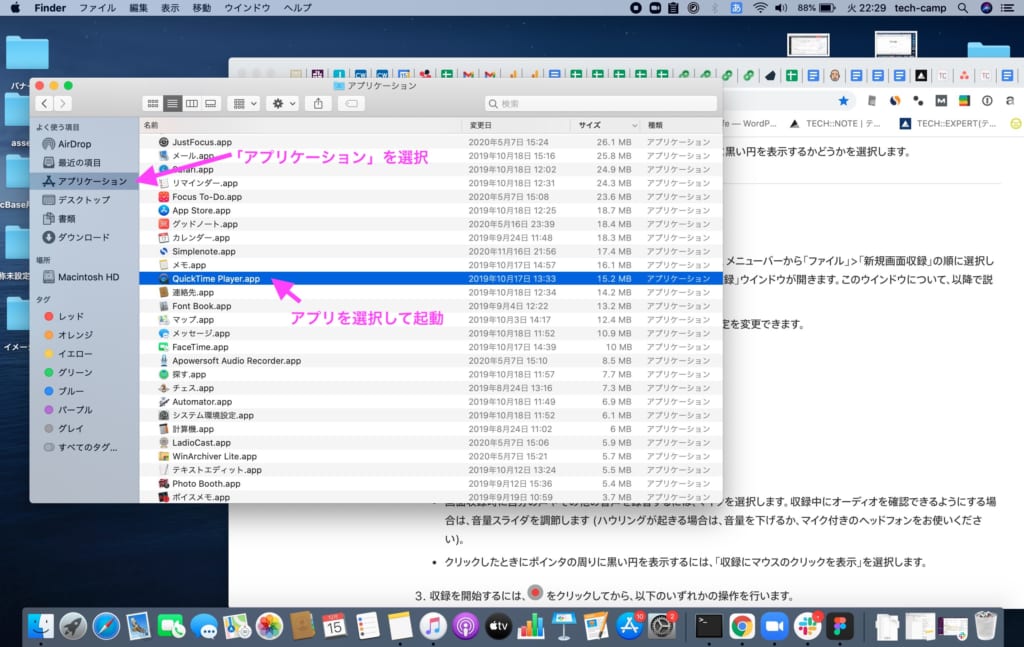
Task: Open the Share icon in the toolbar
Action: (319, 103)
